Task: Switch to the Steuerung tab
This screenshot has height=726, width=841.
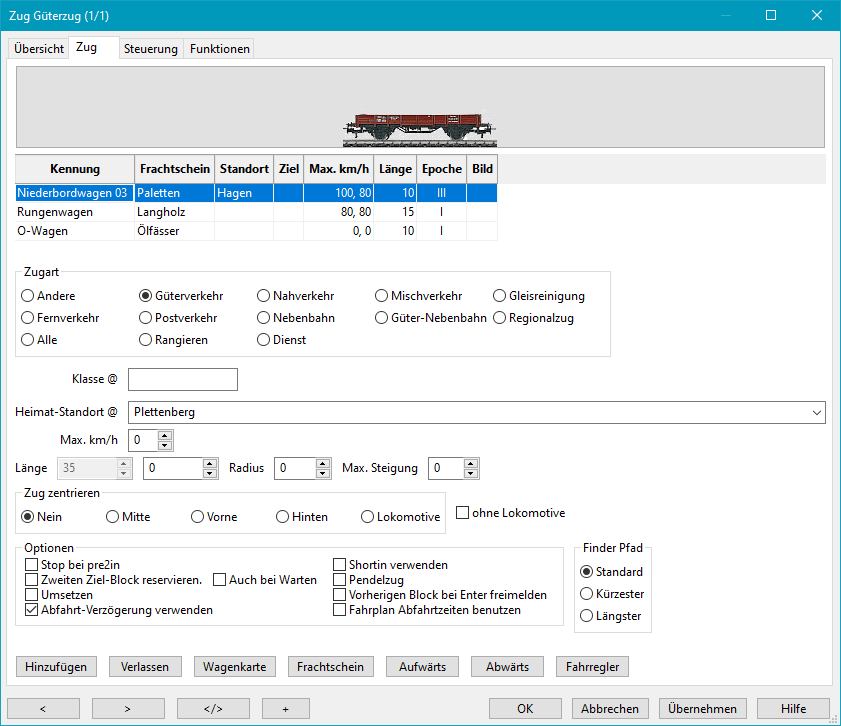Action: (151, 49)
